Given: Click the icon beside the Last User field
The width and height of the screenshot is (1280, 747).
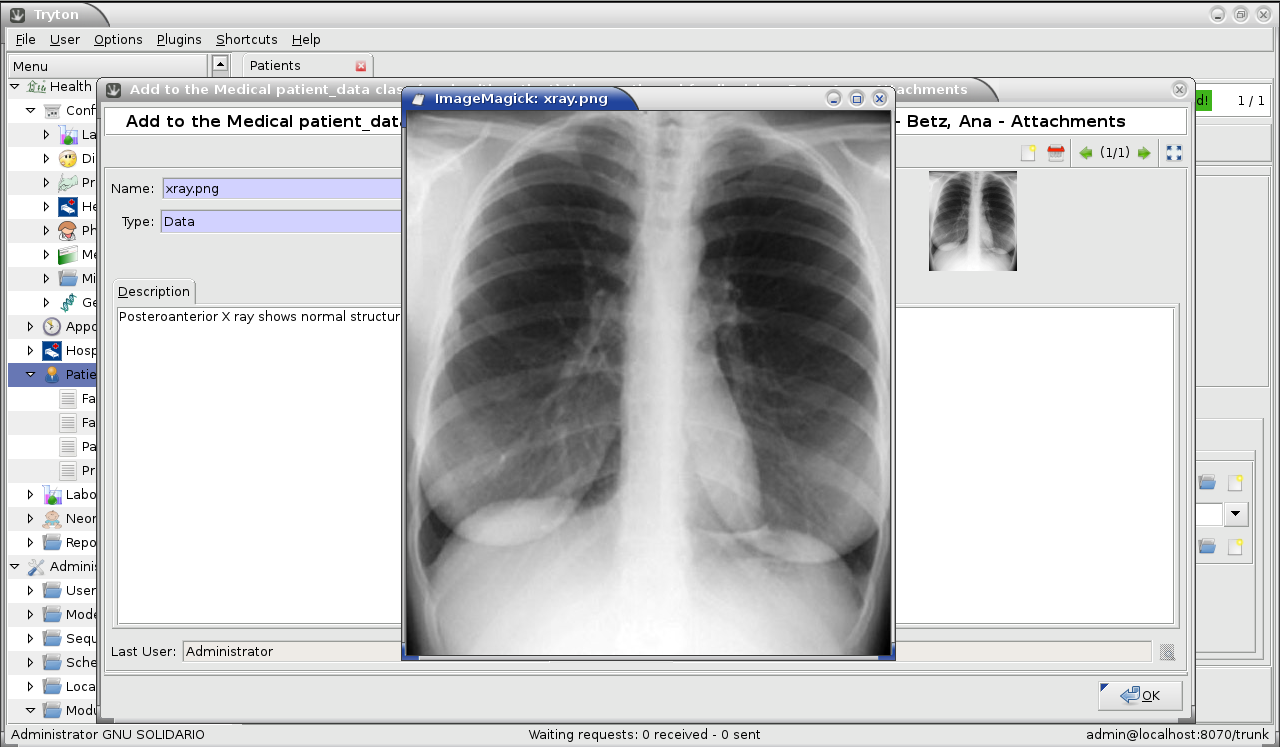Looking at the screenshot, I should 1166,651.
